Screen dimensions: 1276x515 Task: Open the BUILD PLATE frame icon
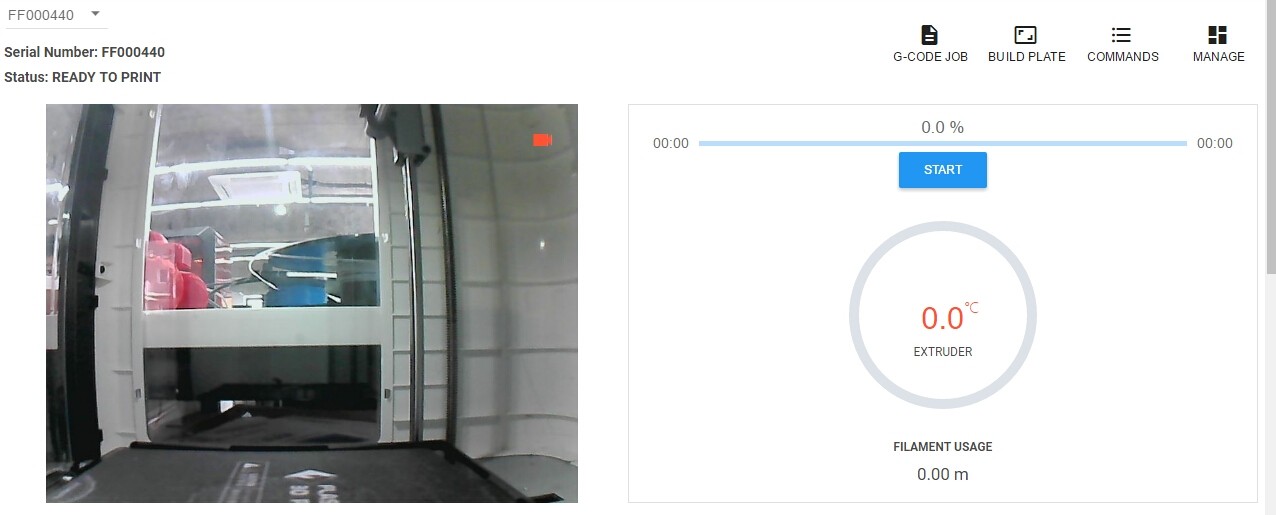(x=1025, y=35)
